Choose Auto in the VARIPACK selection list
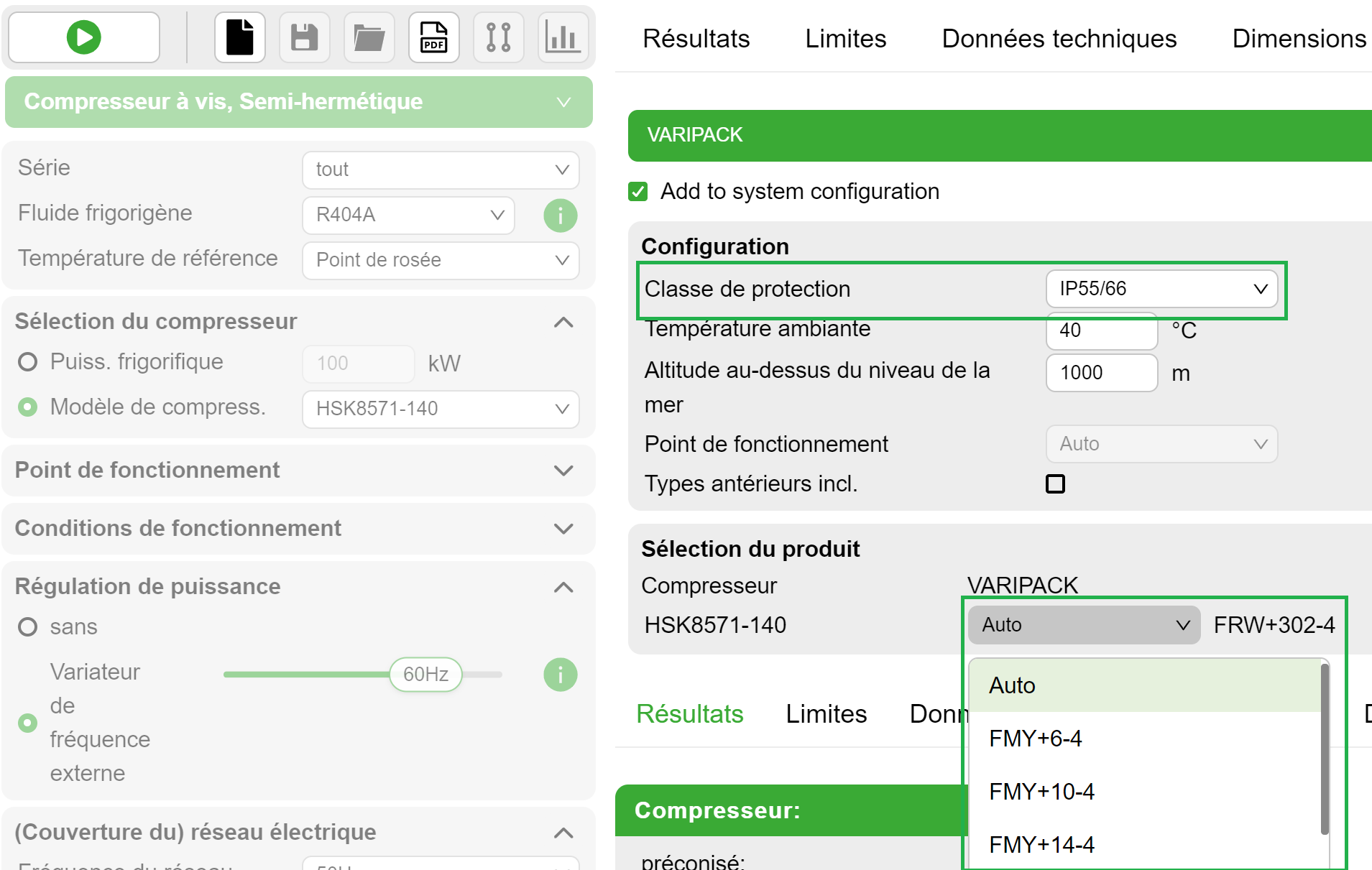Viewport: 1372px width, 870px height. (1012, 685)
